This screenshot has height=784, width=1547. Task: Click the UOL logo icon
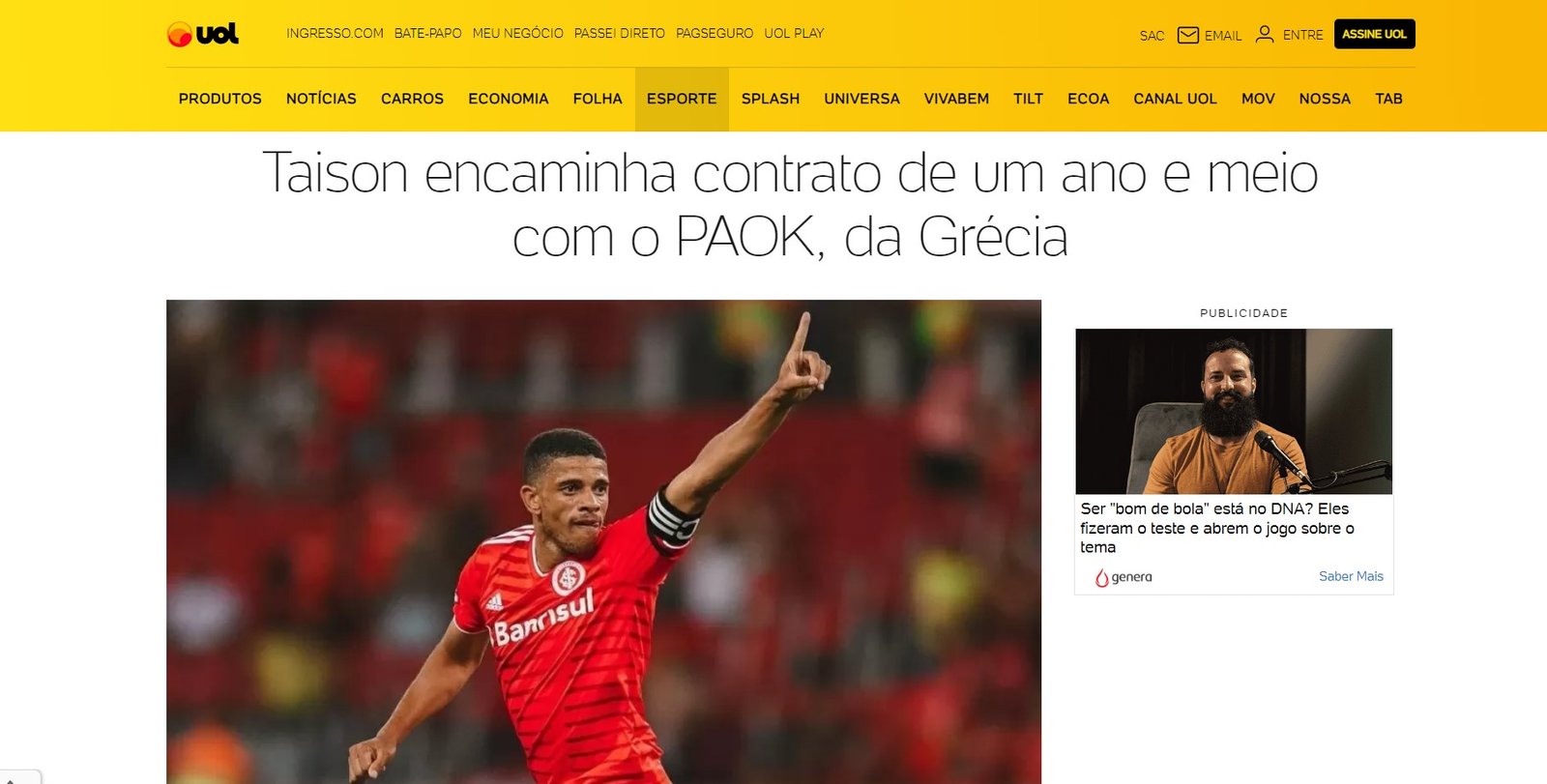click(202, 34)
